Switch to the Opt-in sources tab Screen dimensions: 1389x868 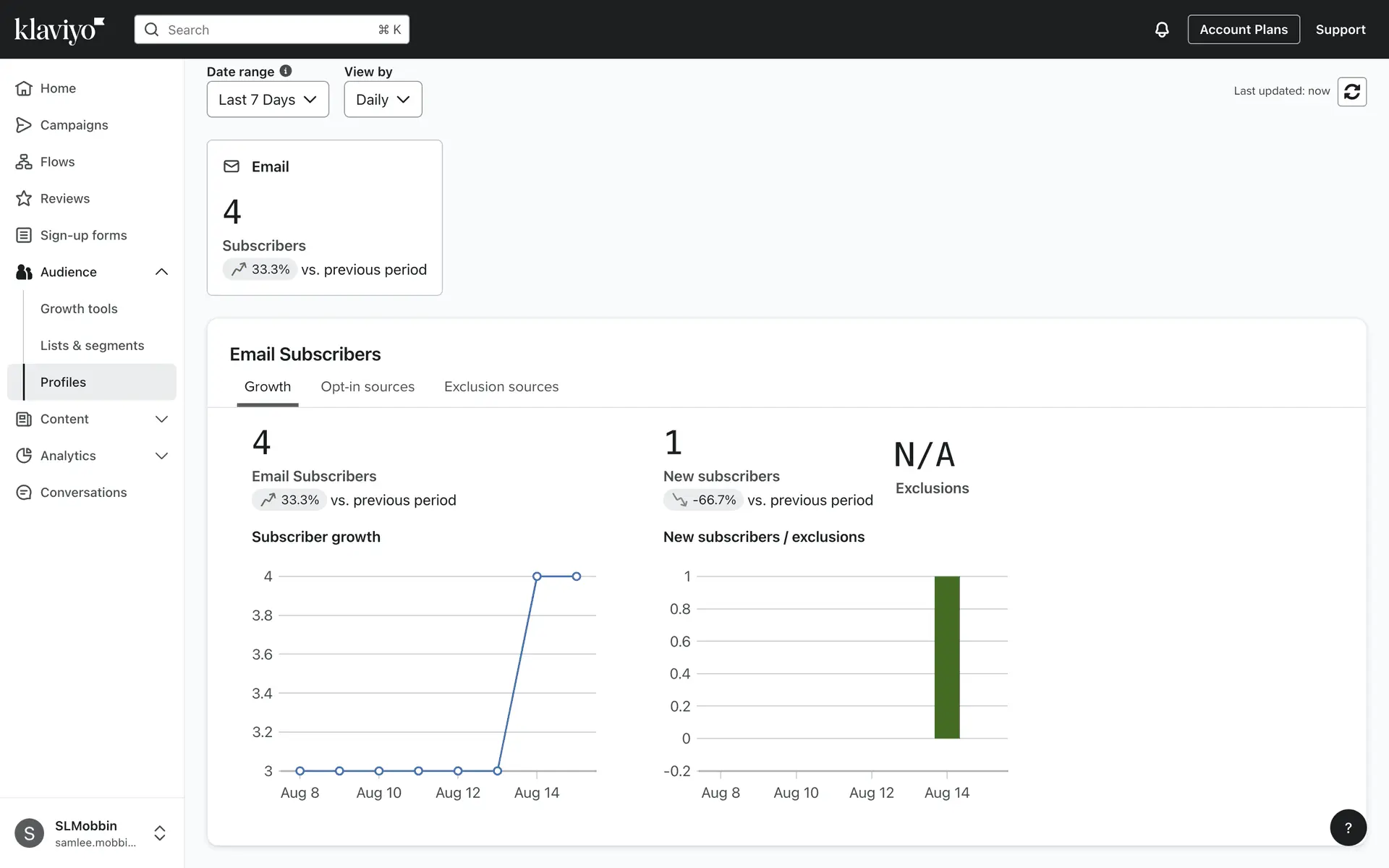(x=368, y=387)
